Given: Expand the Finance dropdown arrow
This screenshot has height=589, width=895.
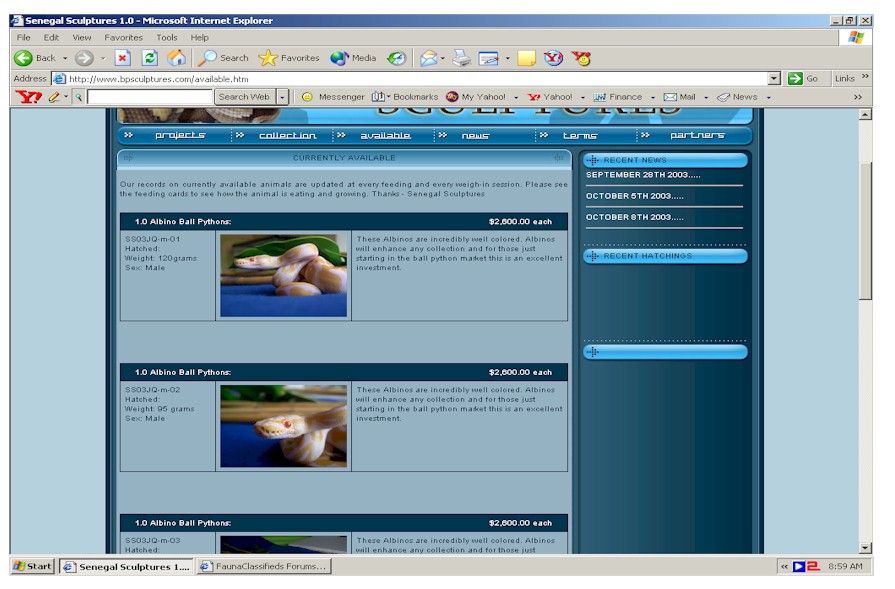Looking at the screenshot, I should pyautogui.click(x=653, y=98).
